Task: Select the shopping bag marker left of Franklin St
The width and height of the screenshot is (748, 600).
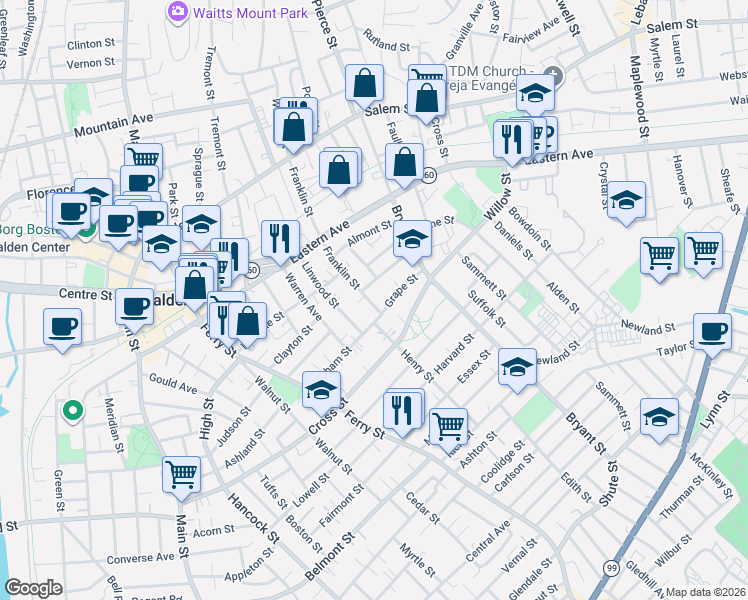Action: tap(293, 129)
